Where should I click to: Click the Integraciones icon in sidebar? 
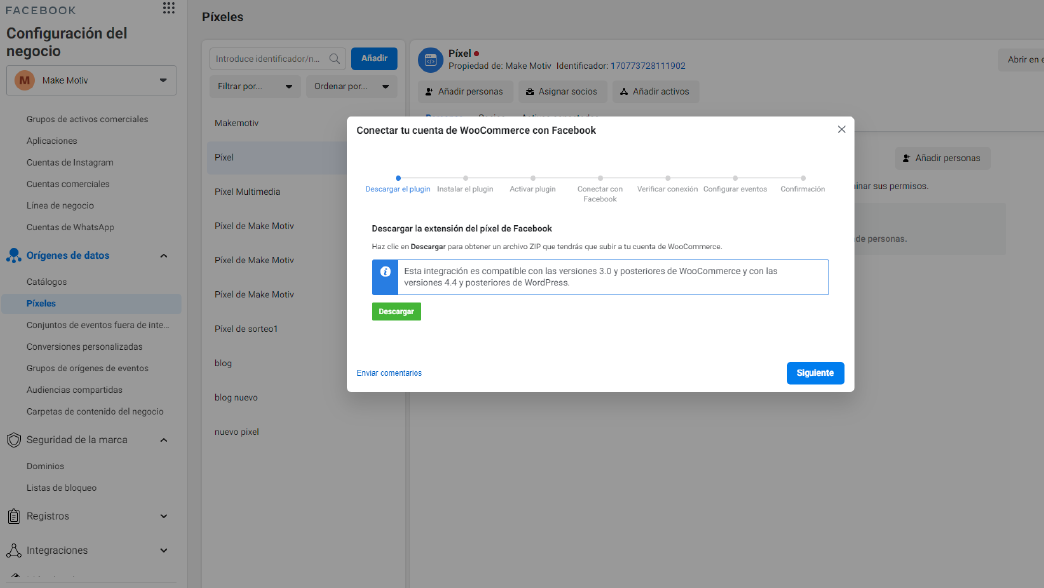[14, 551]
